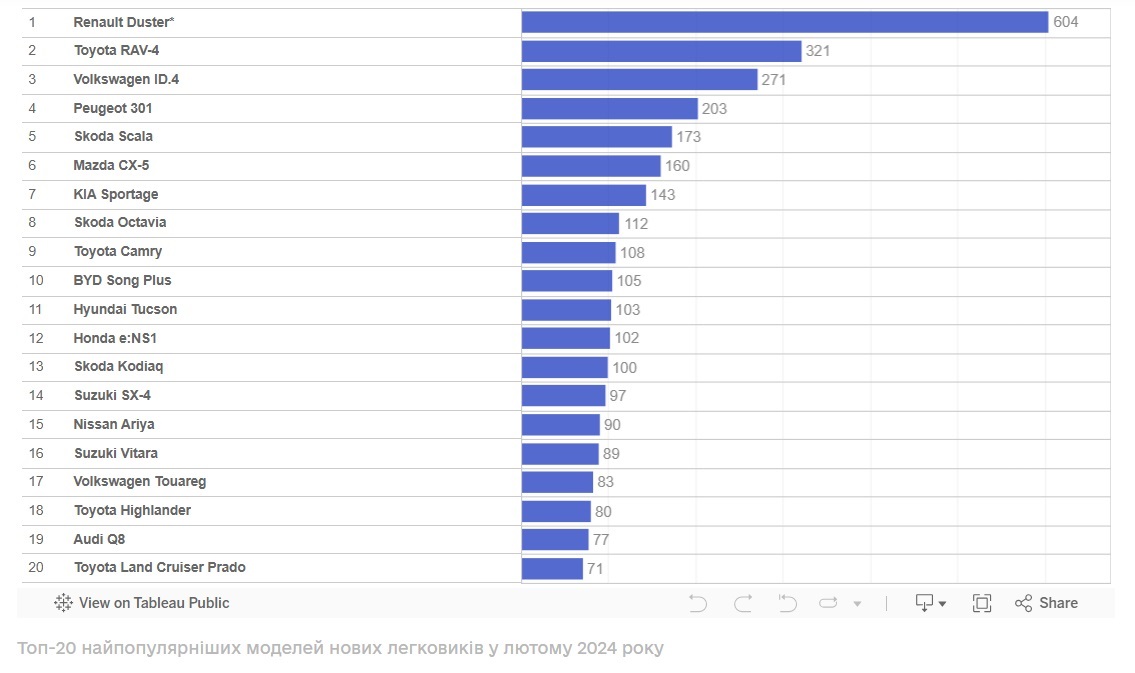Click the Revert view icon

tap(788, 603)
